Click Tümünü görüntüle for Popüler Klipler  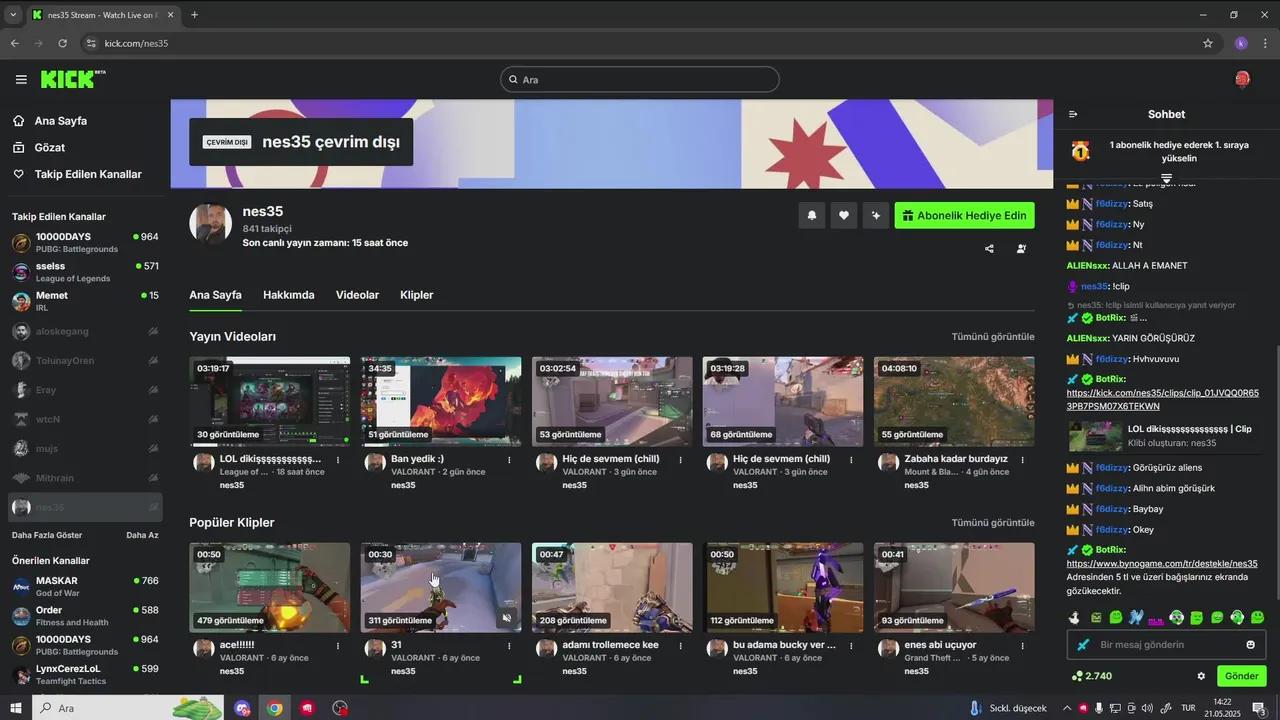tap(993, 523)
